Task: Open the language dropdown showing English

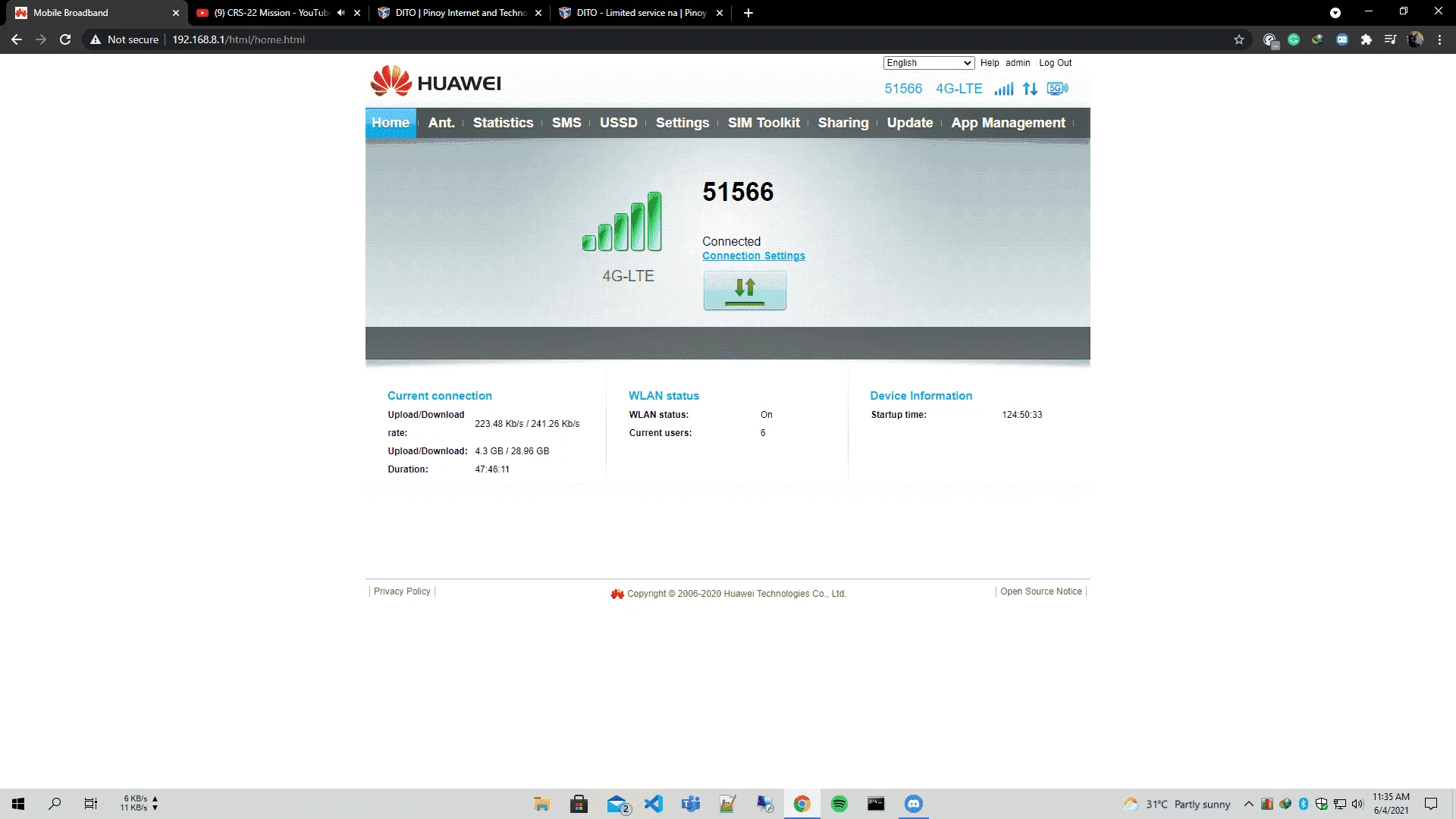Action: coord(928,63)
